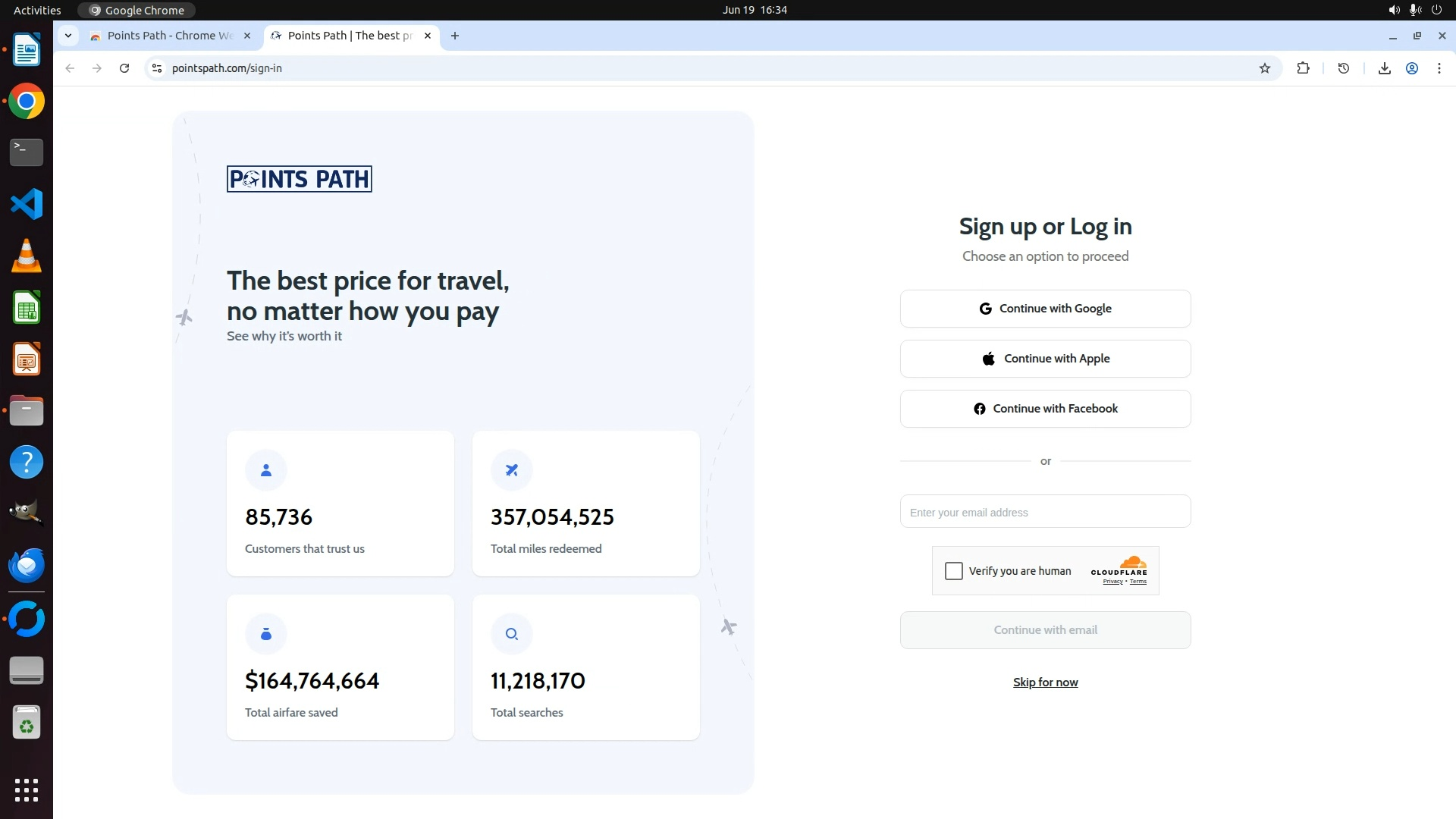Open Cloudflare Privacy link
The image size is (1456, 819).
[x=1112, y=582]
